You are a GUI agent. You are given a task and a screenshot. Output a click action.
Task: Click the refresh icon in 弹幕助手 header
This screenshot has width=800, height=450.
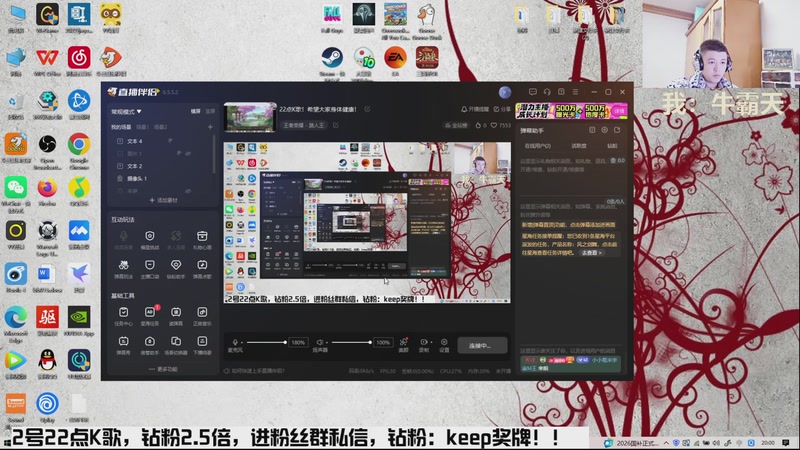617,130
